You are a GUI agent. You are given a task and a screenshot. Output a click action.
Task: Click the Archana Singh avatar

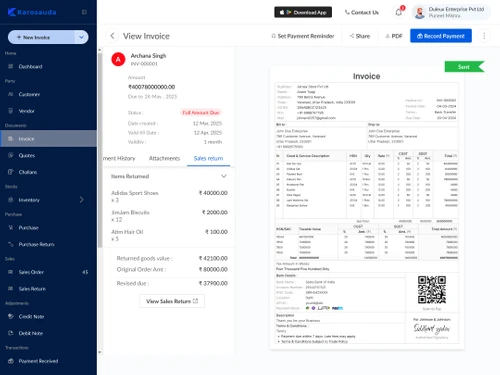(118, 59)
